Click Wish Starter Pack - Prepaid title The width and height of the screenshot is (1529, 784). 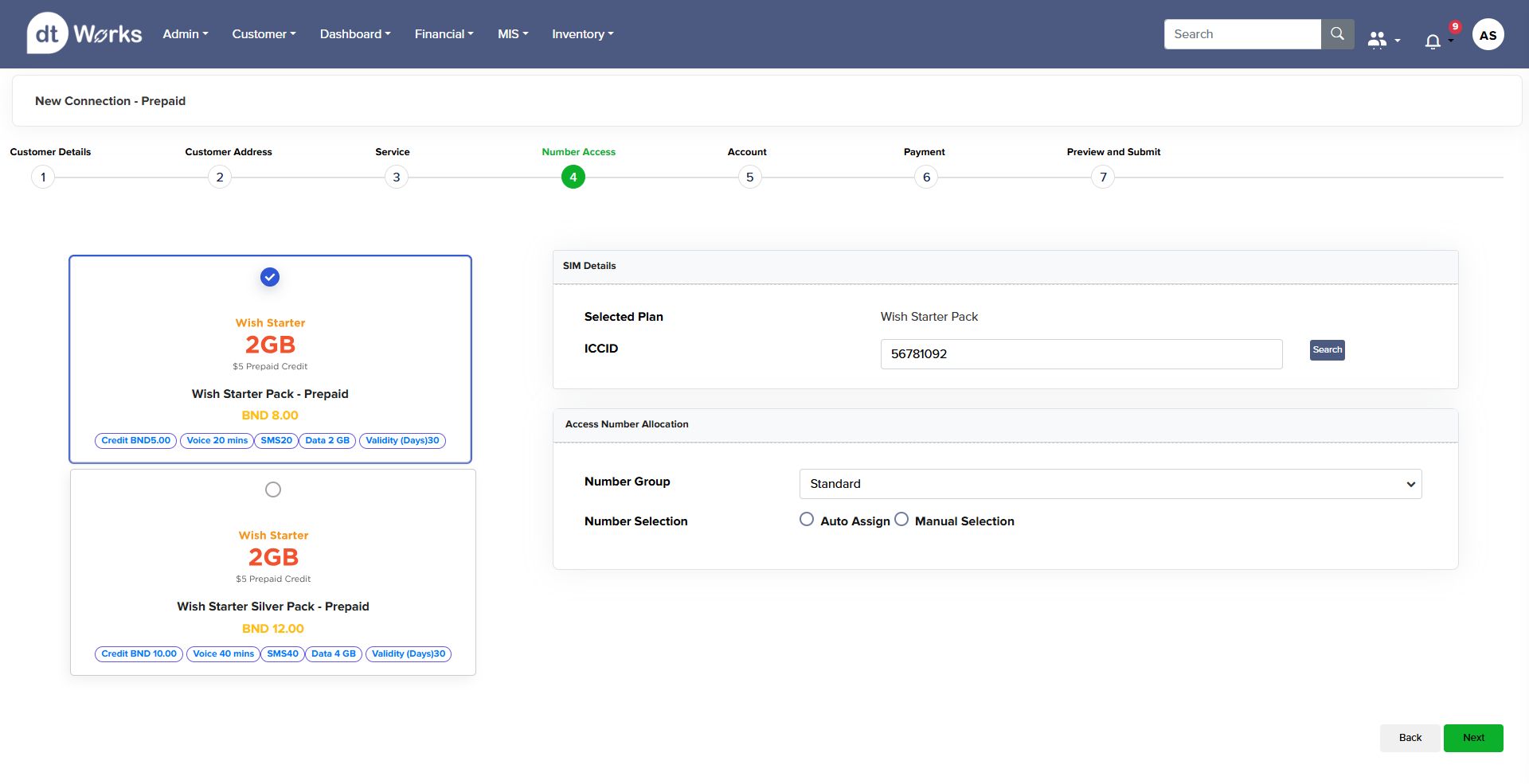point(270,394)
